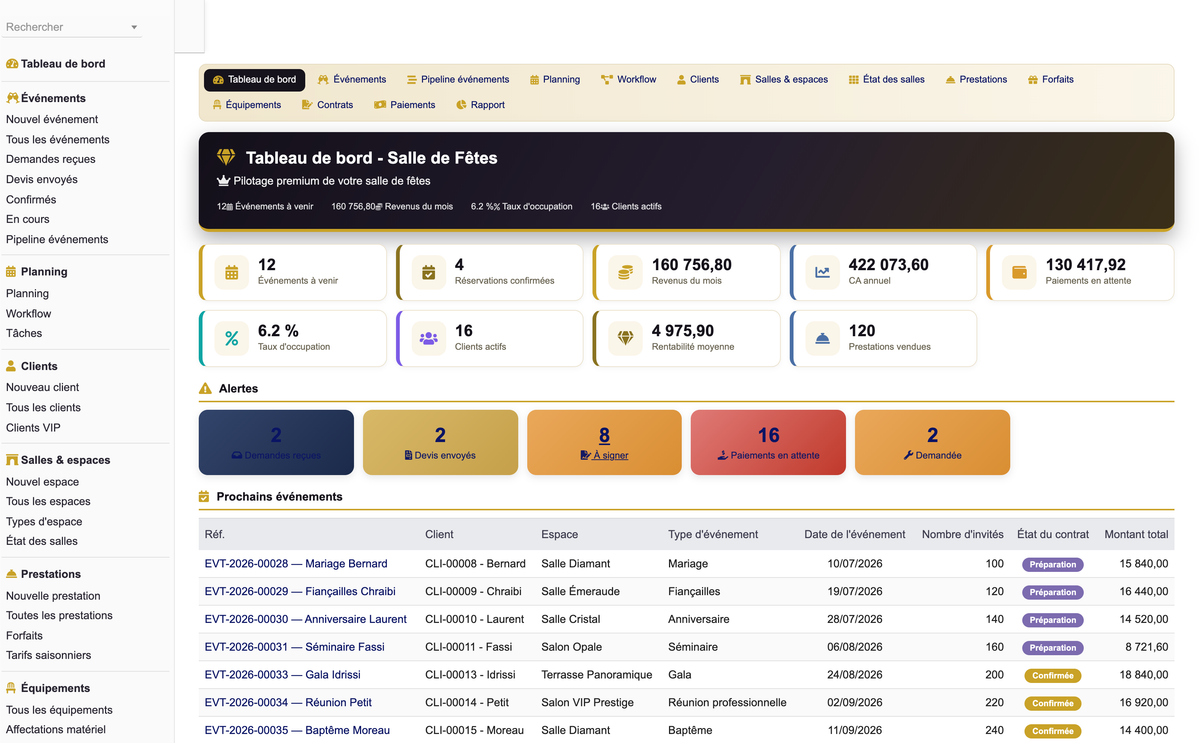Open event EVT-2026-00028 Mariage Bernard
1200x743 pixels.
[x=296, y=564]
